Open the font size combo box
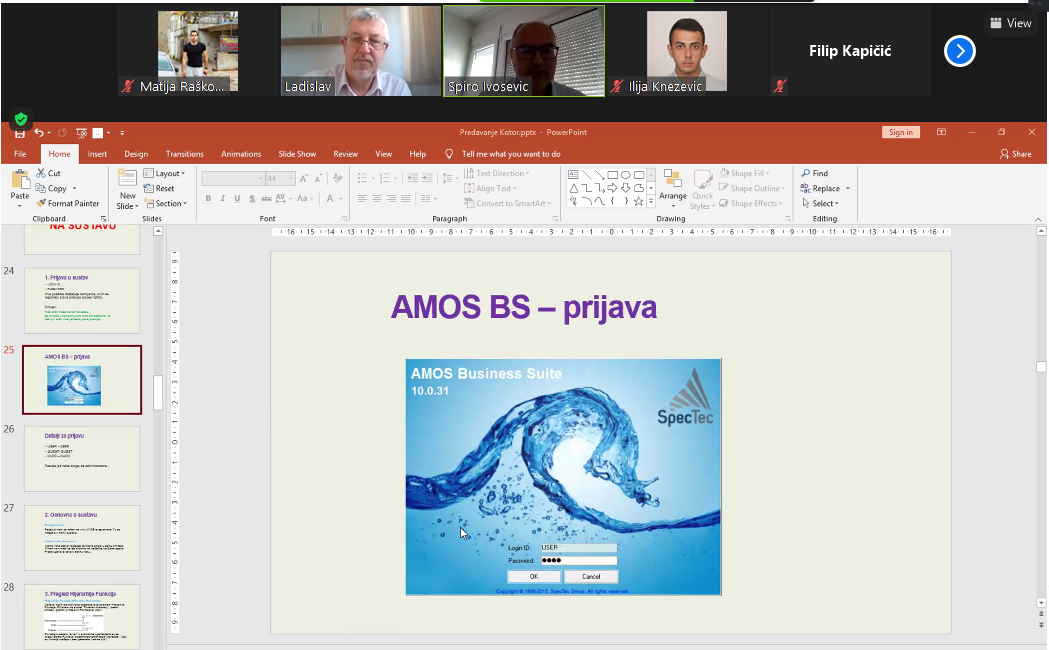 [280, 179]
